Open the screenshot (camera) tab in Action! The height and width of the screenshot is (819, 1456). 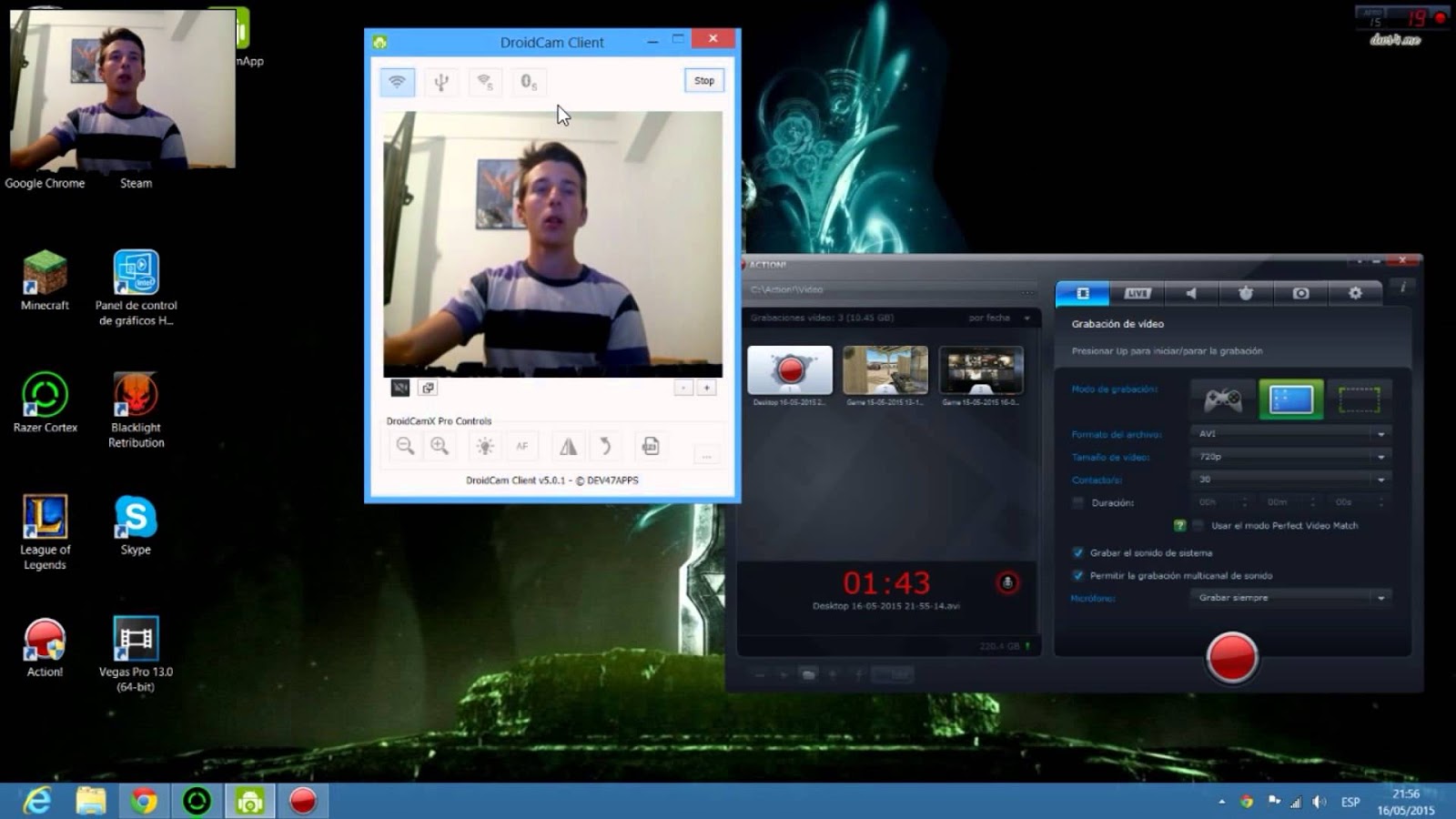pos(1301,293)
